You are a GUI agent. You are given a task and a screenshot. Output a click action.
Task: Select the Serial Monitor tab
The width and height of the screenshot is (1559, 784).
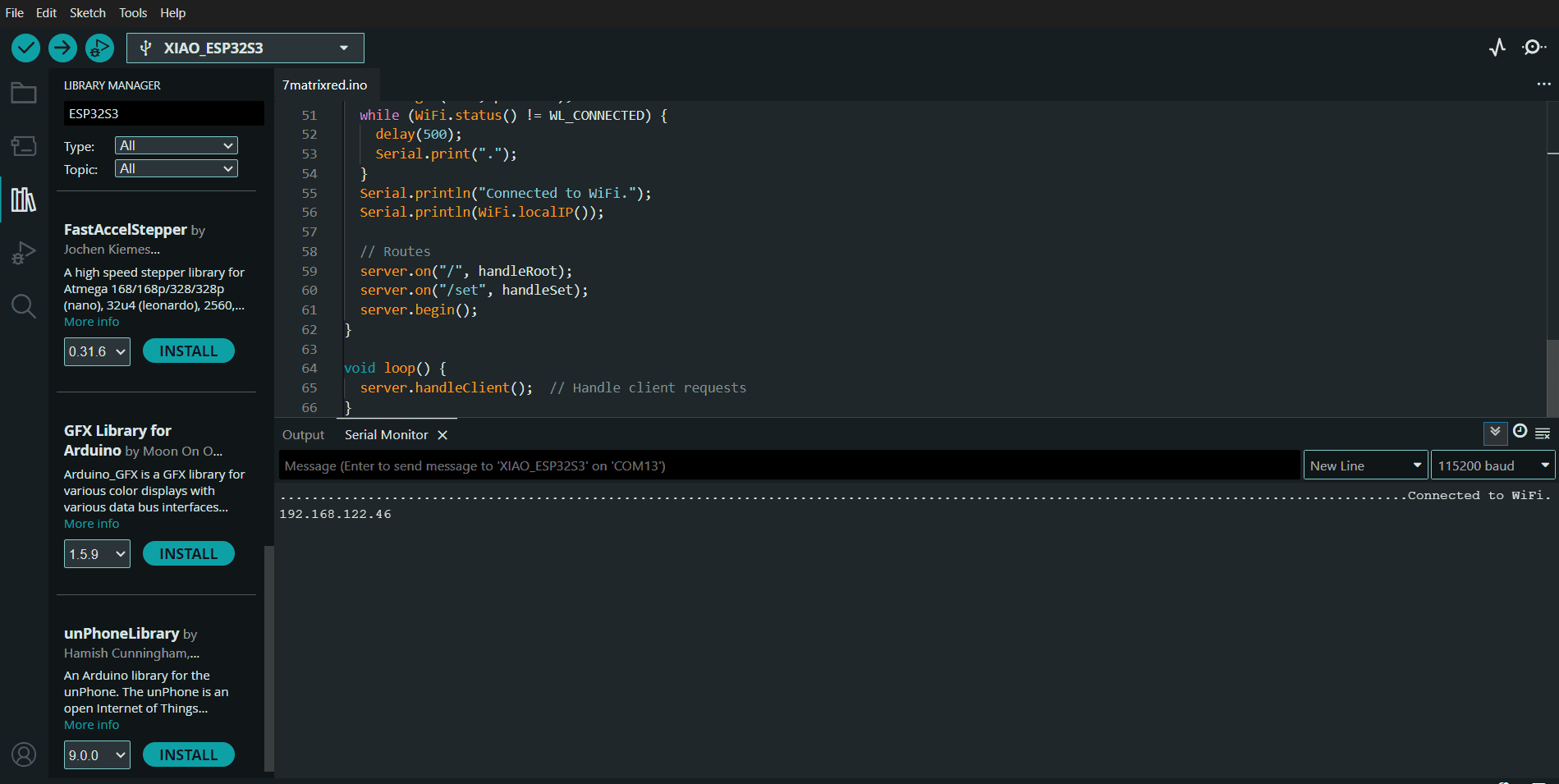(387, 435)
